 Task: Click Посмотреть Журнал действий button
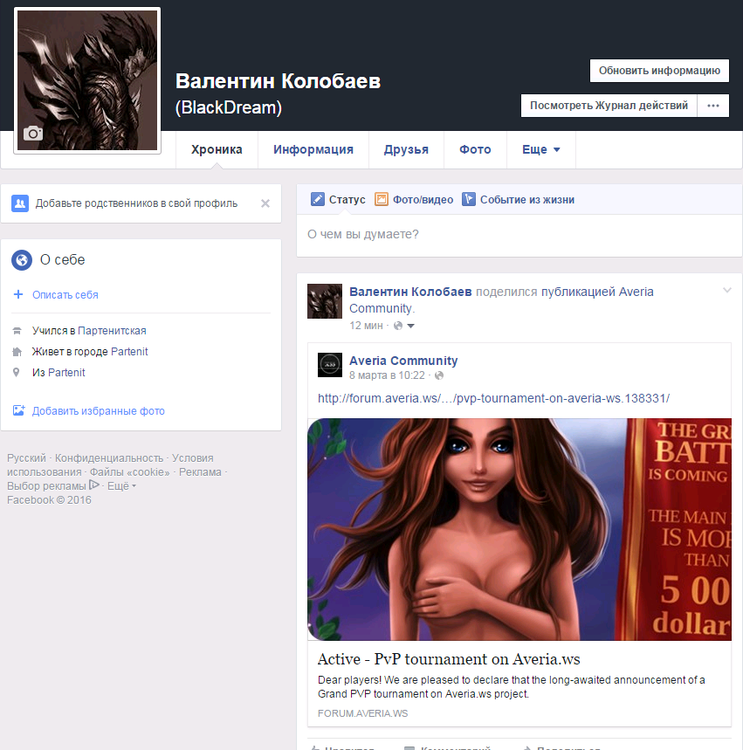click(609, 106)
